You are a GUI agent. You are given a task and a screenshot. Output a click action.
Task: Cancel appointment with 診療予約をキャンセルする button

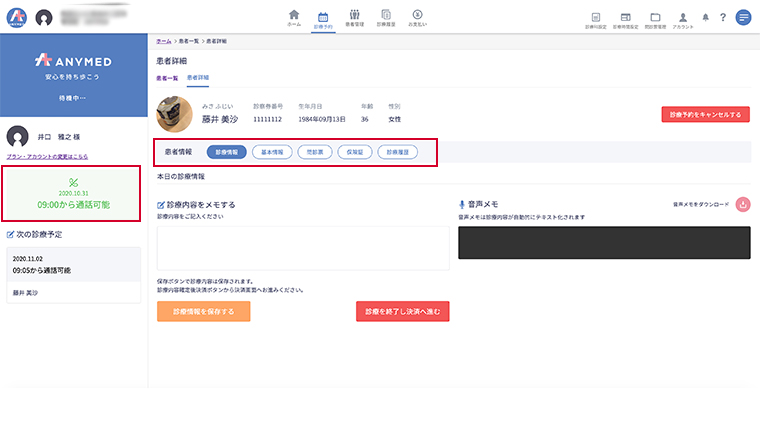(x=705, y=114)
